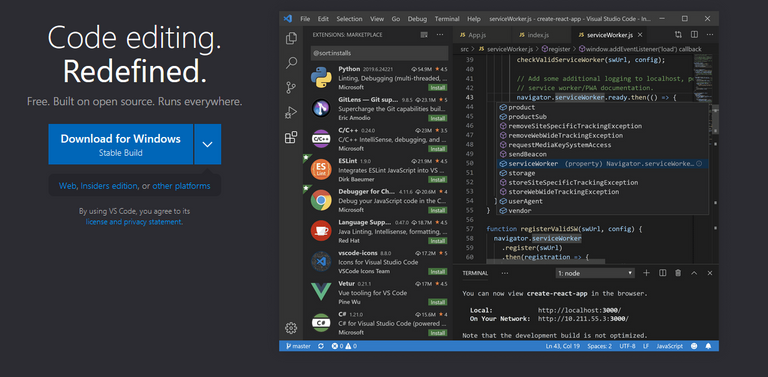Click the @sort:installs search field
Image resolution: width=768 pixels, height=377 pixels.
(380, 53)
